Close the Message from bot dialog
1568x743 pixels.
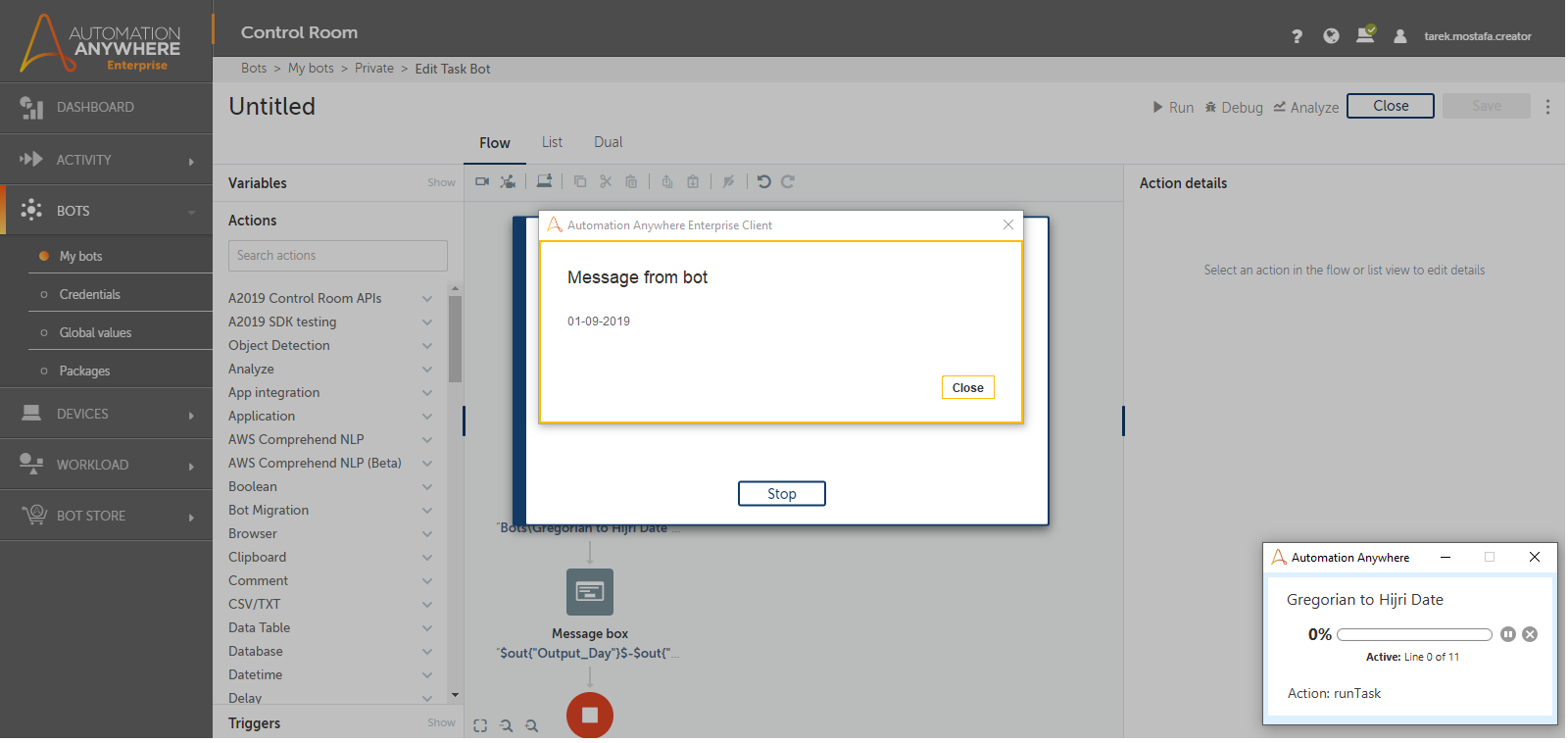point(967,388)
